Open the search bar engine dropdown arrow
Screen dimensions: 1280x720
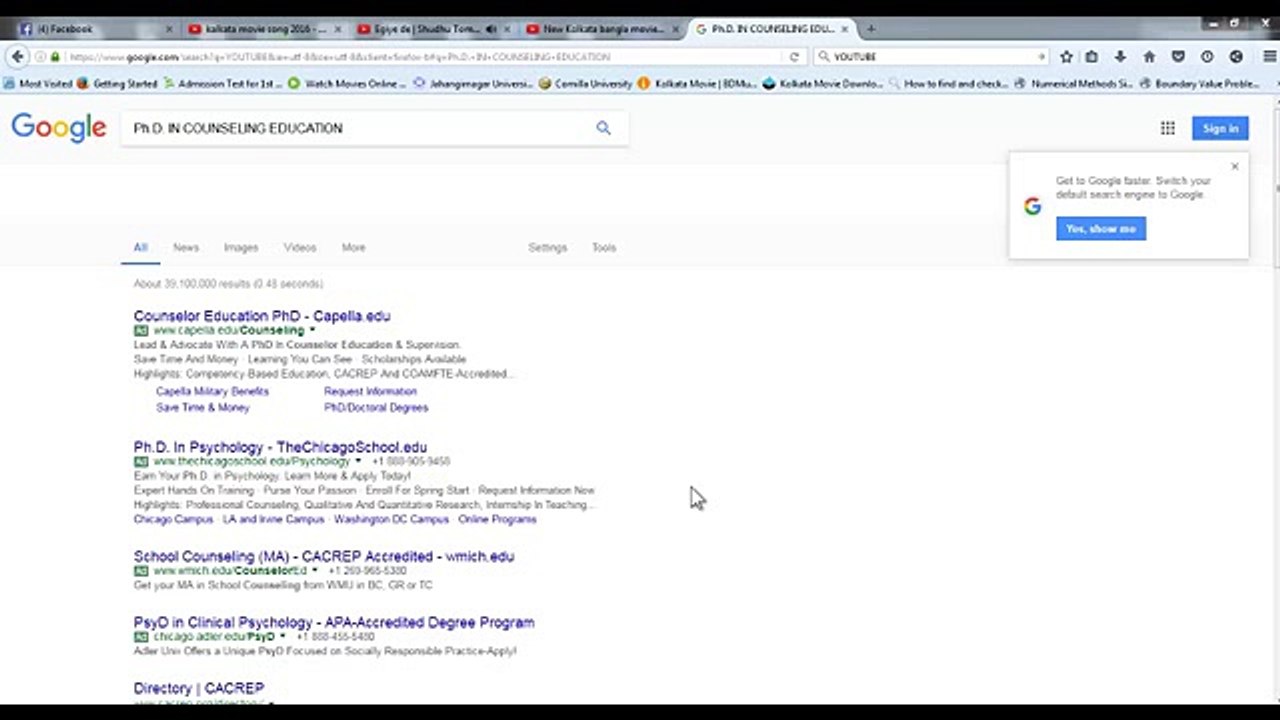[1042, 57]
